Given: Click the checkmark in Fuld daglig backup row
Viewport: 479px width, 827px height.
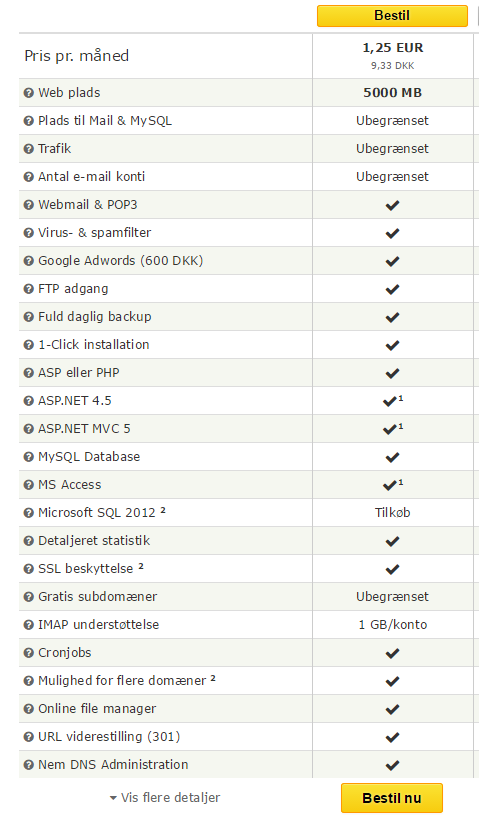Looking at the screenshot, I should tap(392, 317).
